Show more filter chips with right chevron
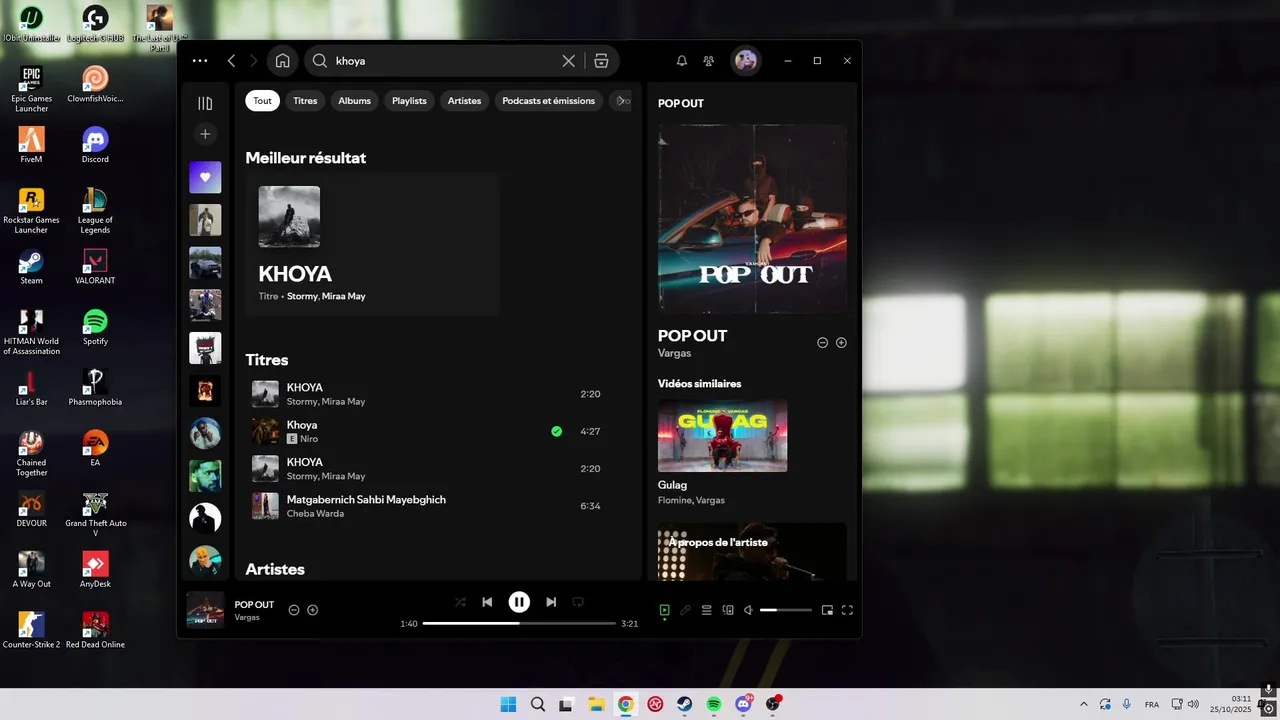Screen dimensions: 1280x720 tap(621, 101)
